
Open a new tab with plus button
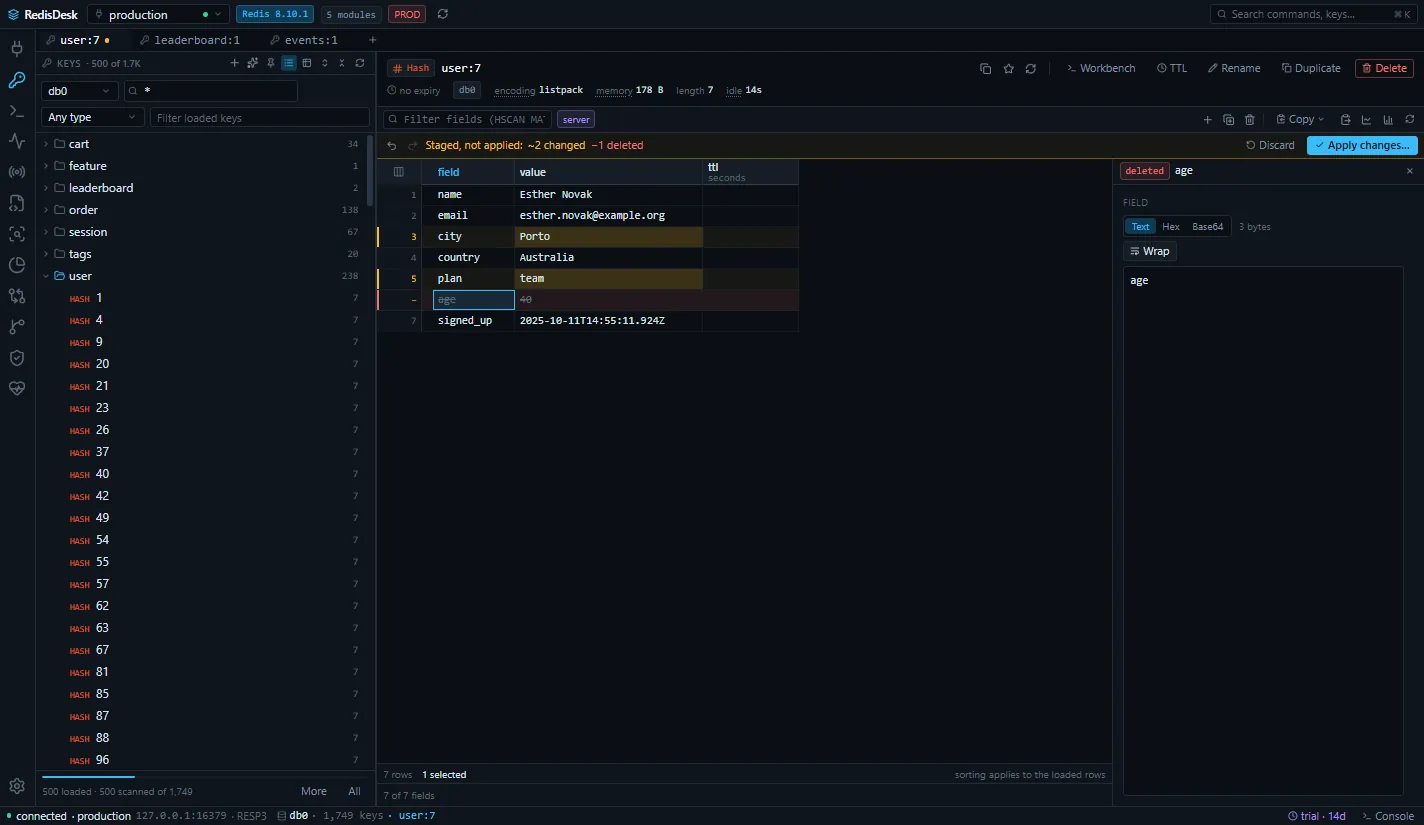pyautogui.click(x=373, y=40)
